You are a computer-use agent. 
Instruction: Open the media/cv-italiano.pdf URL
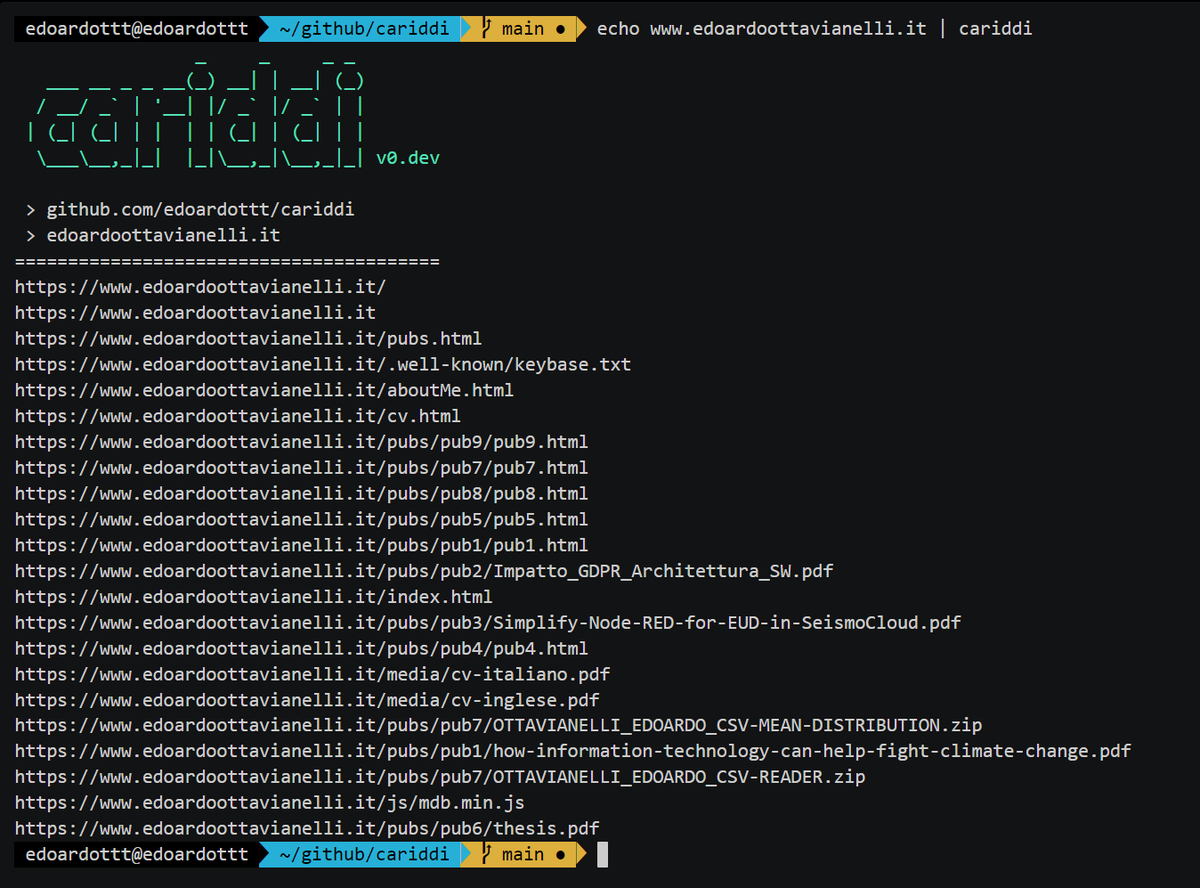click(312, 675)
